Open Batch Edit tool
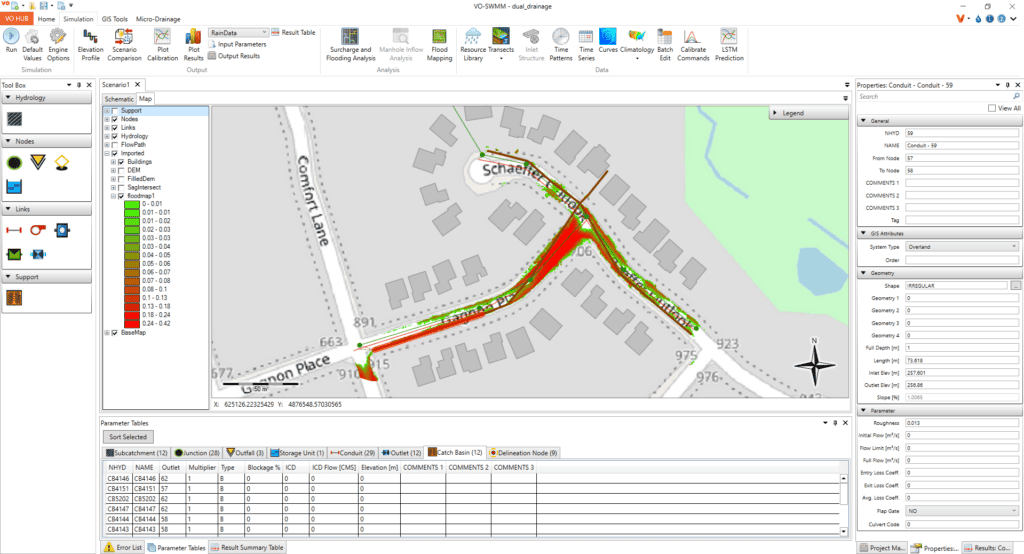The width and height of the screenshot is (1024, 554). pyautogui.click(x=665, y=44)
